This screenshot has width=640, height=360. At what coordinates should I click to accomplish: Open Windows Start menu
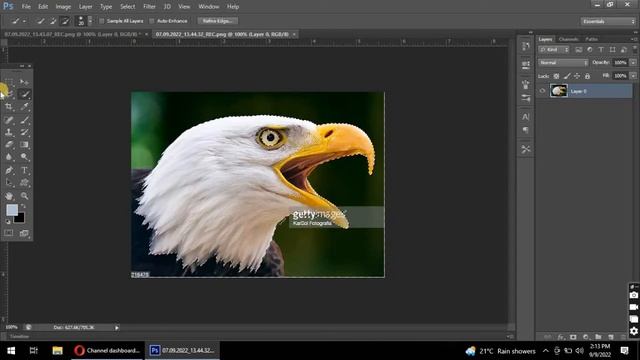click(x=11, y=351)
